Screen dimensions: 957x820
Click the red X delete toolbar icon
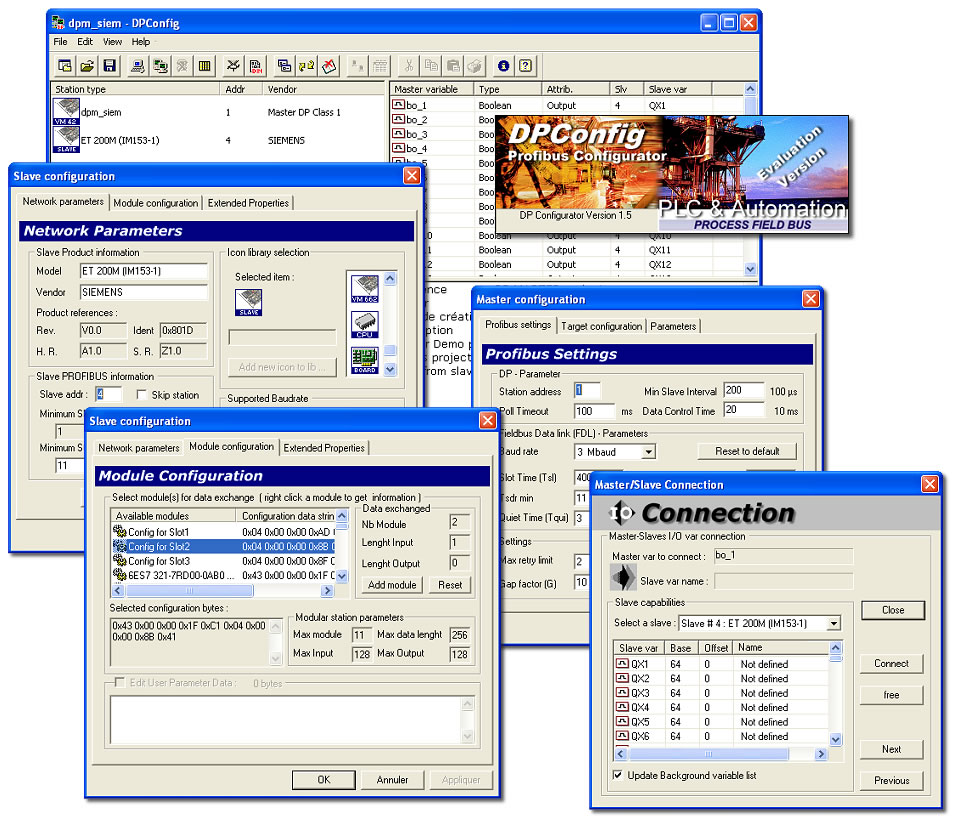click(x=330, y=66)
